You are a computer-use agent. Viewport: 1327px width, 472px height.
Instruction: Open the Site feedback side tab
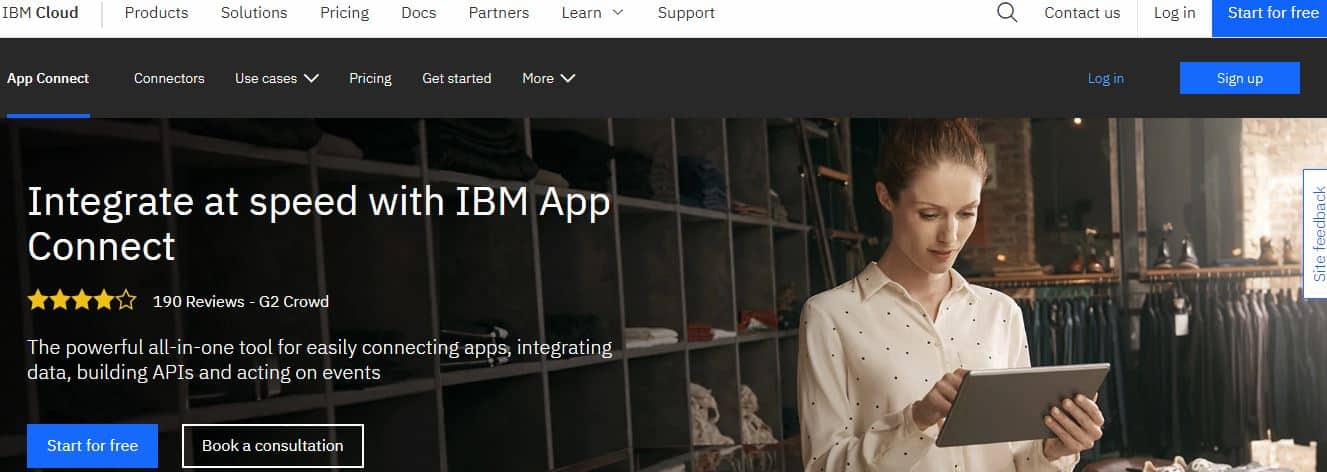pyautogui.click(x=1316, y=233)
